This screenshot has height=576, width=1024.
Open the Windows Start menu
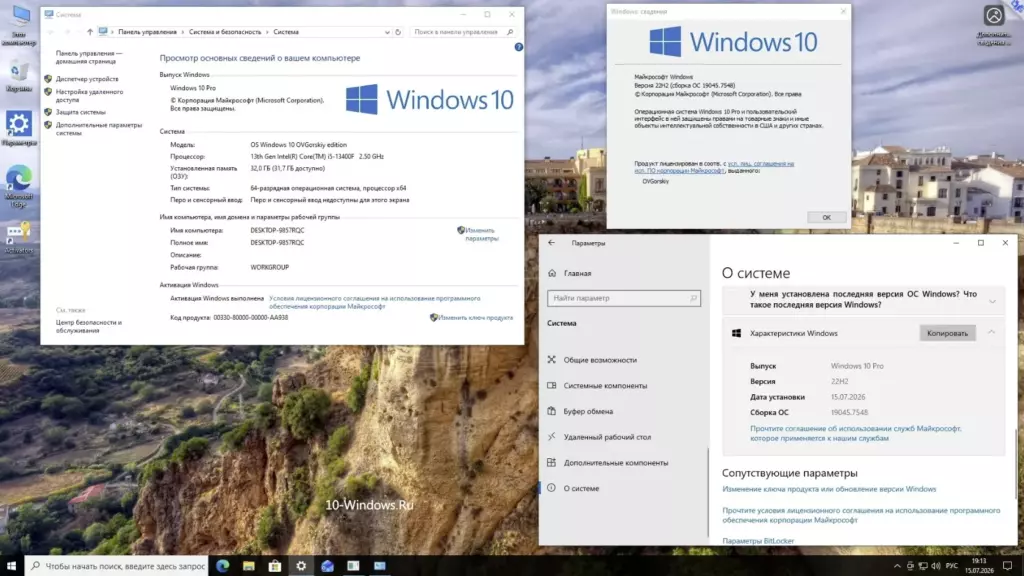click(x=11, y=566)
